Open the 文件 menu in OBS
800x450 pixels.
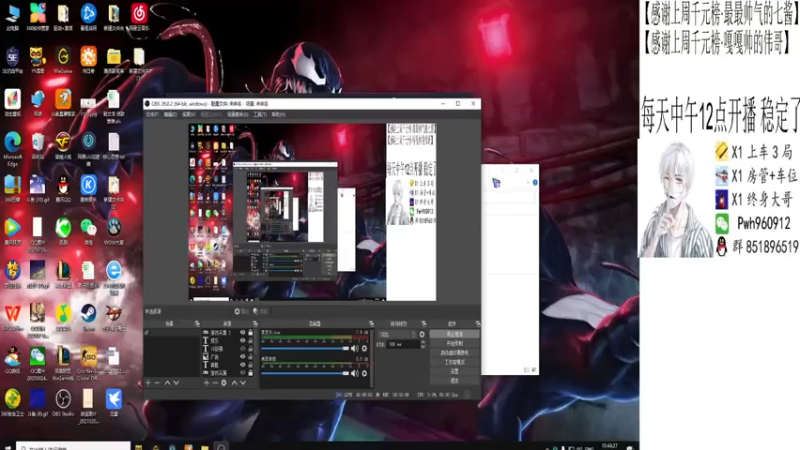point(152,114)
